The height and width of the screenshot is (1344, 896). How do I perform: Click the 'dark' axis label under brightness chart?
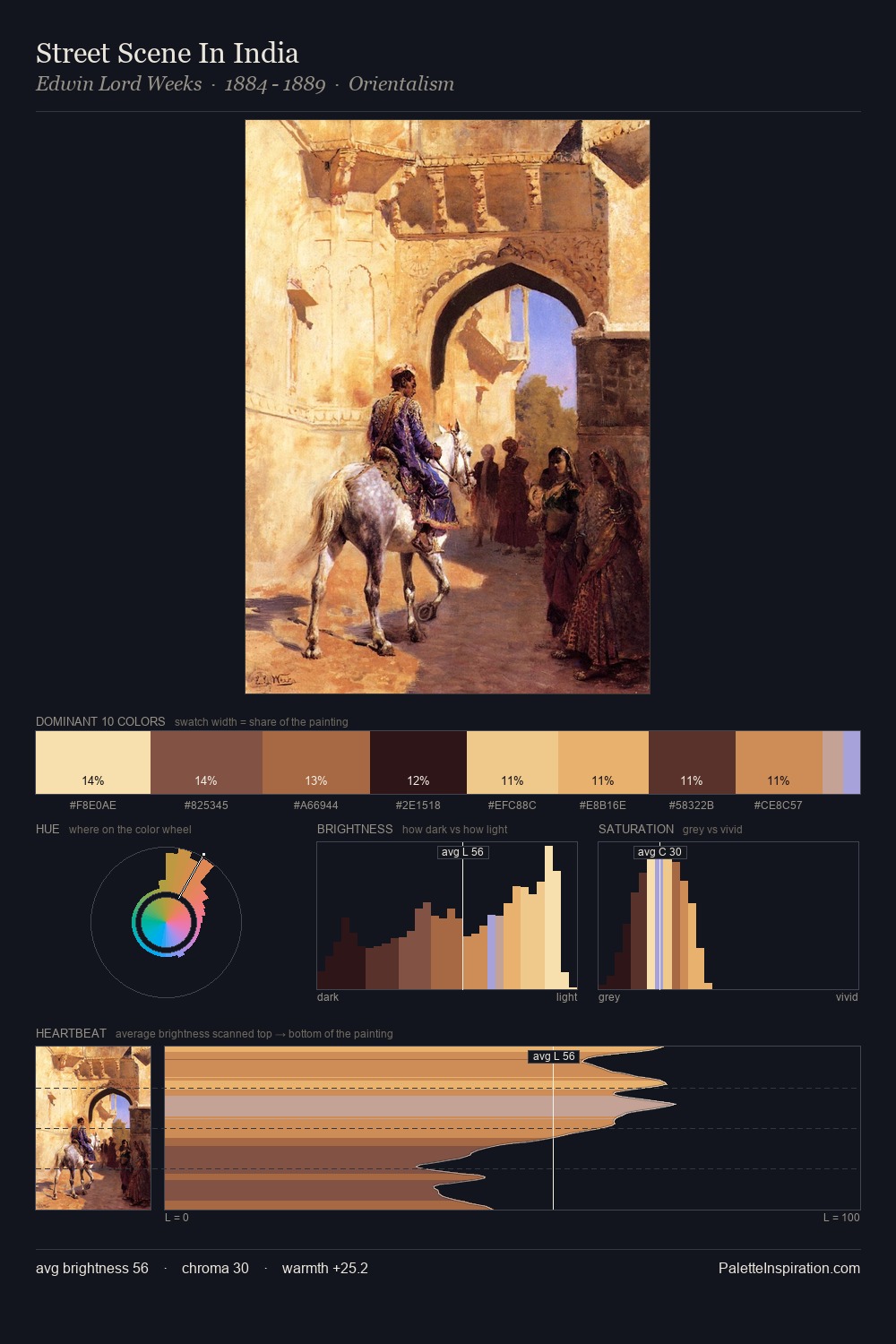[x=328, y=996]
